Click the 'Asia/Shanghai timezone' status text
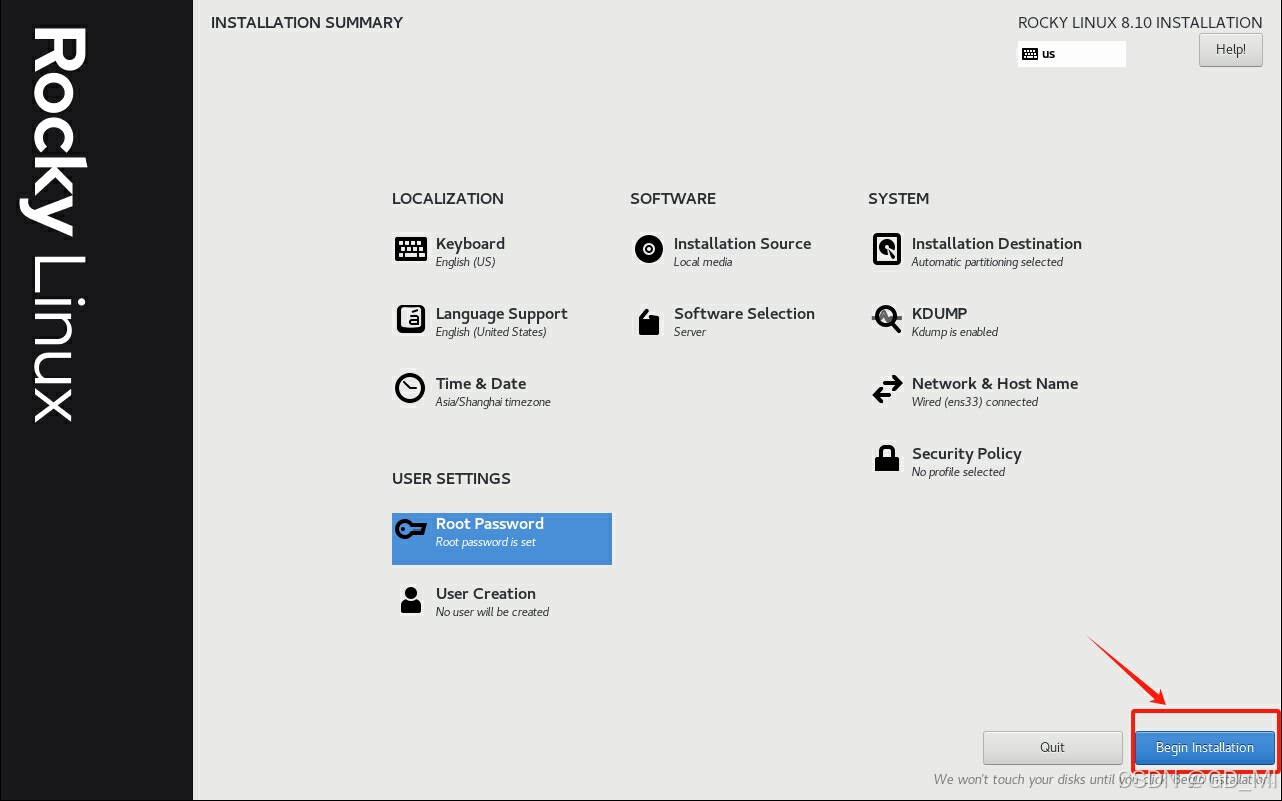Screen dimensions: 1282x801 pos(493,402)
